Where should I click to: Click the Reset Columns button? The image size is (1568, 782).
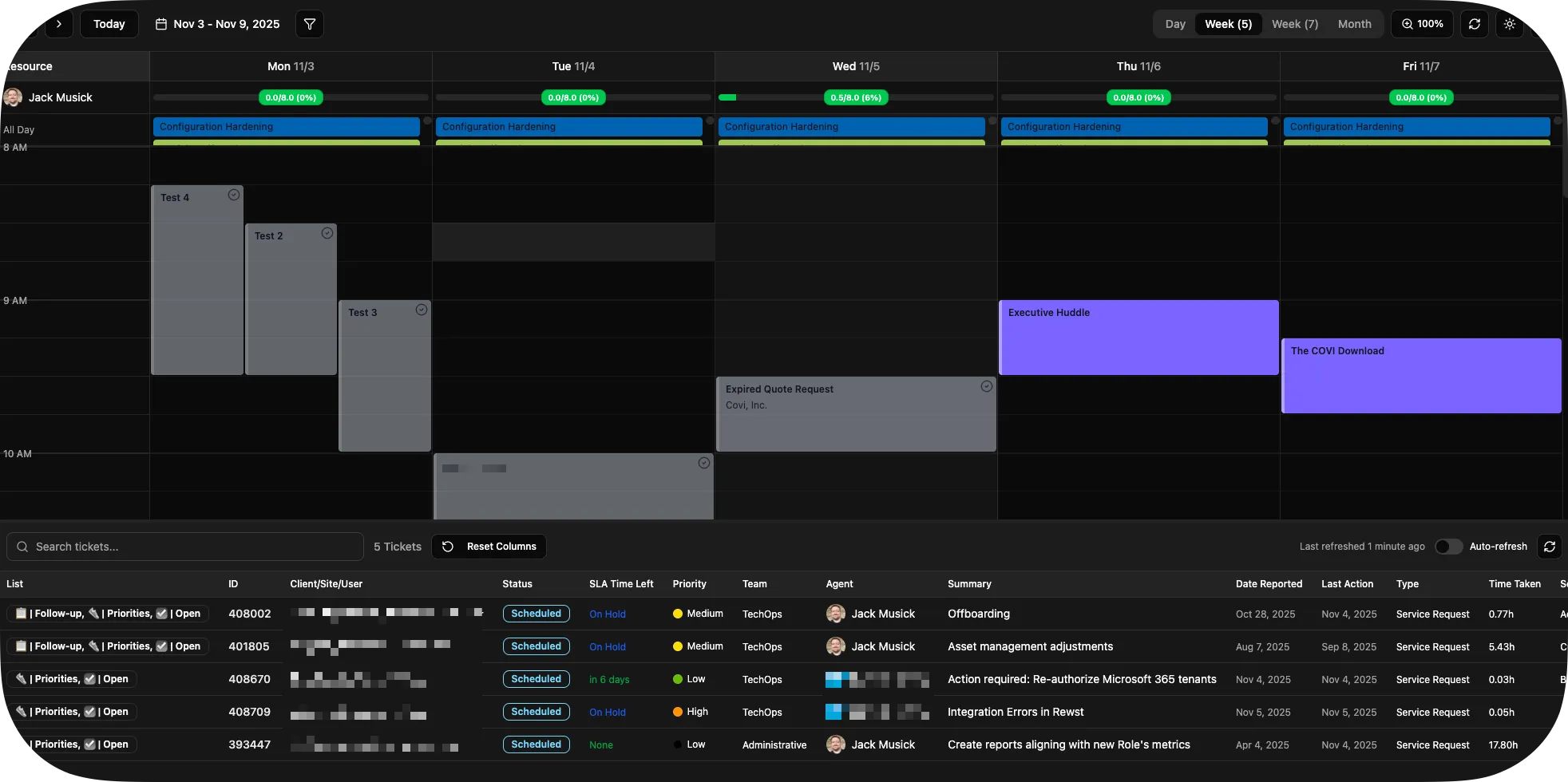pyautogui.click(x=489, y=547)
